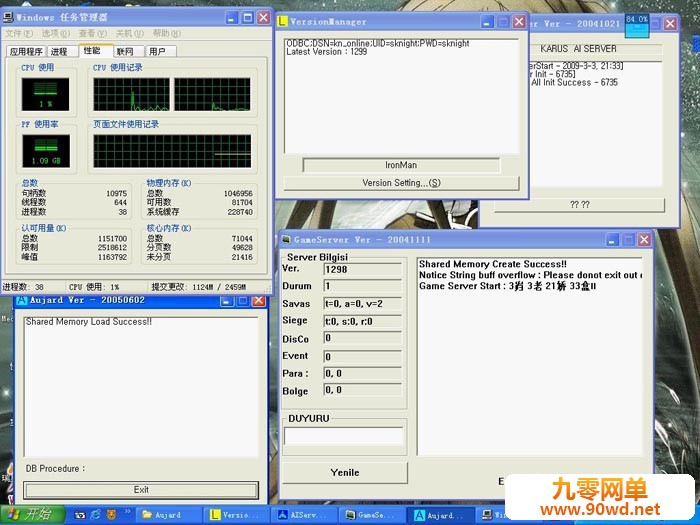Click the camera quick launch icon

[x=80, y=515]
